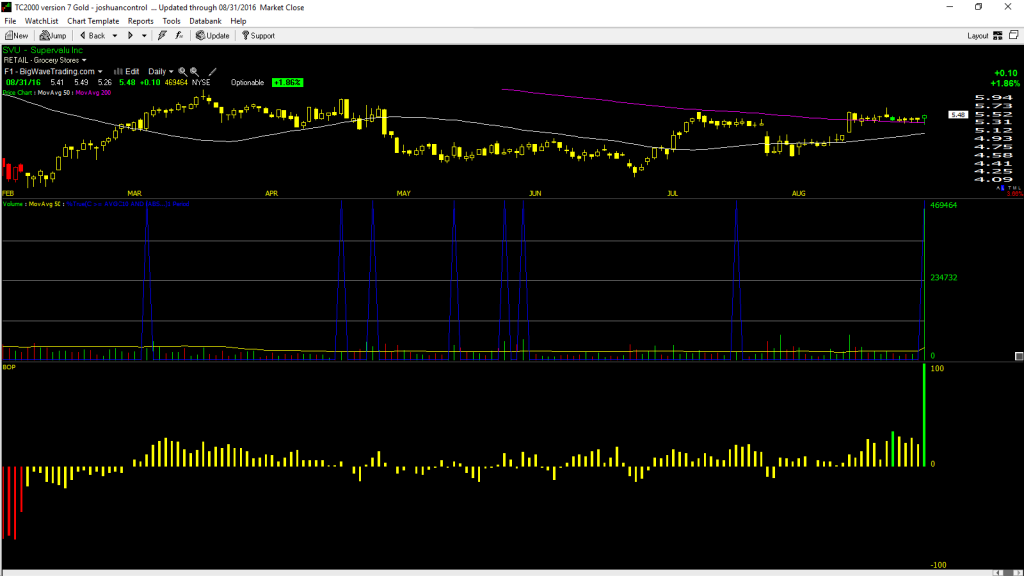Open the Databank menu
This screenshot has width=1024, height=576.
pos(205,21)
